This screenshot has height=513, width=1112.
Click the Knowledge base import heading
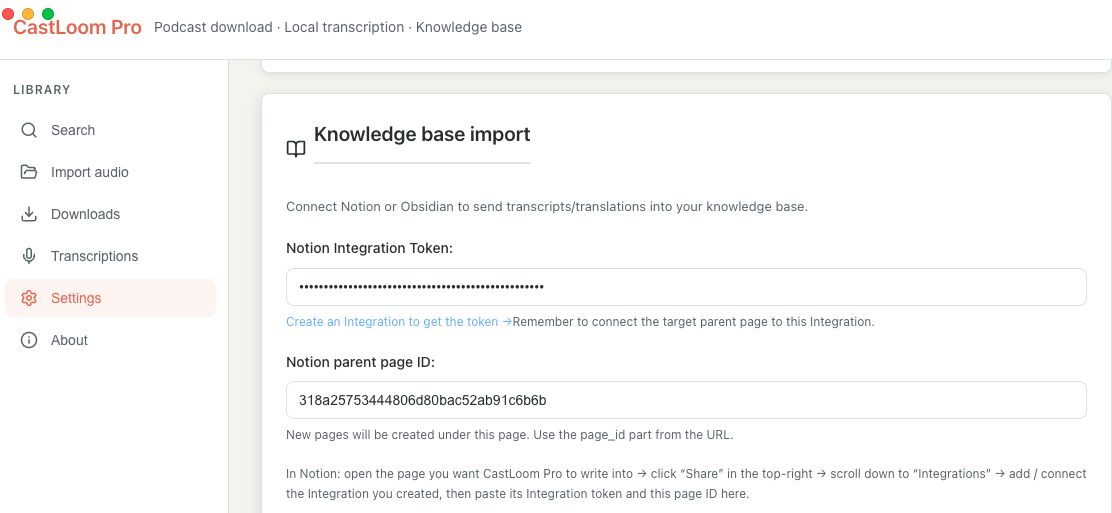(422, 134)
